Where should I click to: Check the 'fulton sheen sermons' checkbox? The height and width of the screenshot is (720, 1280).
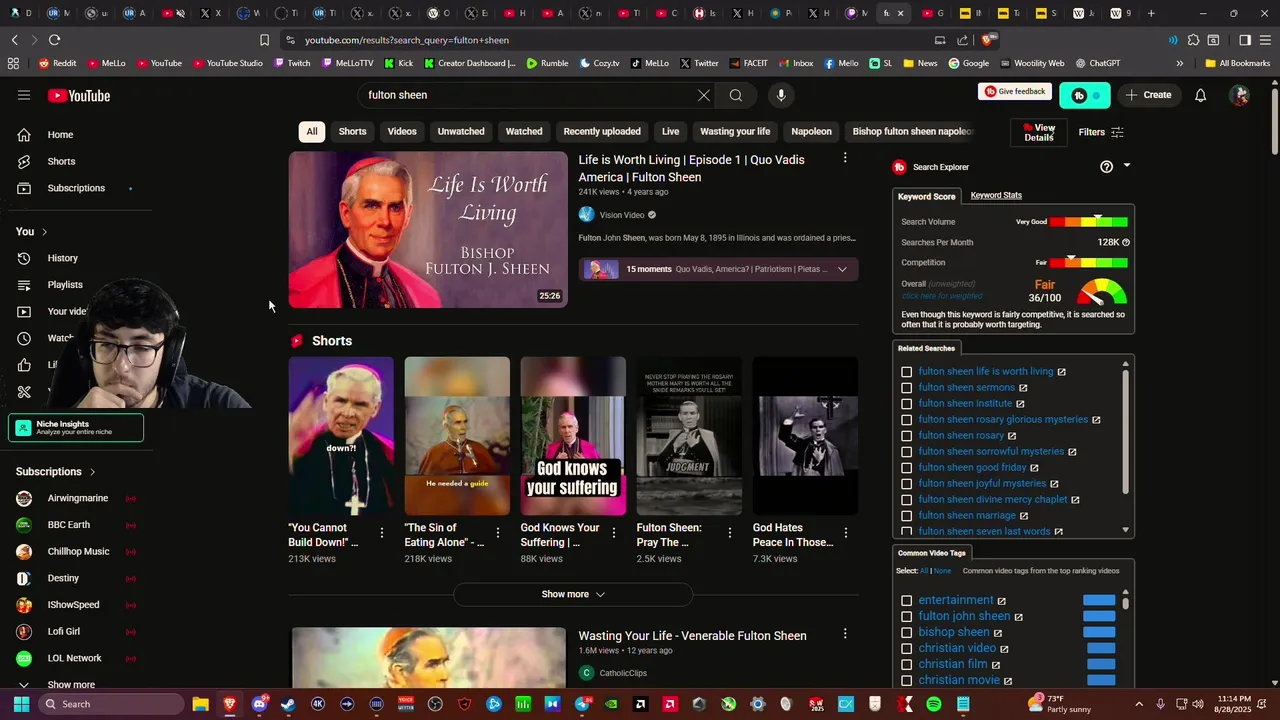[x=907, y=388]
